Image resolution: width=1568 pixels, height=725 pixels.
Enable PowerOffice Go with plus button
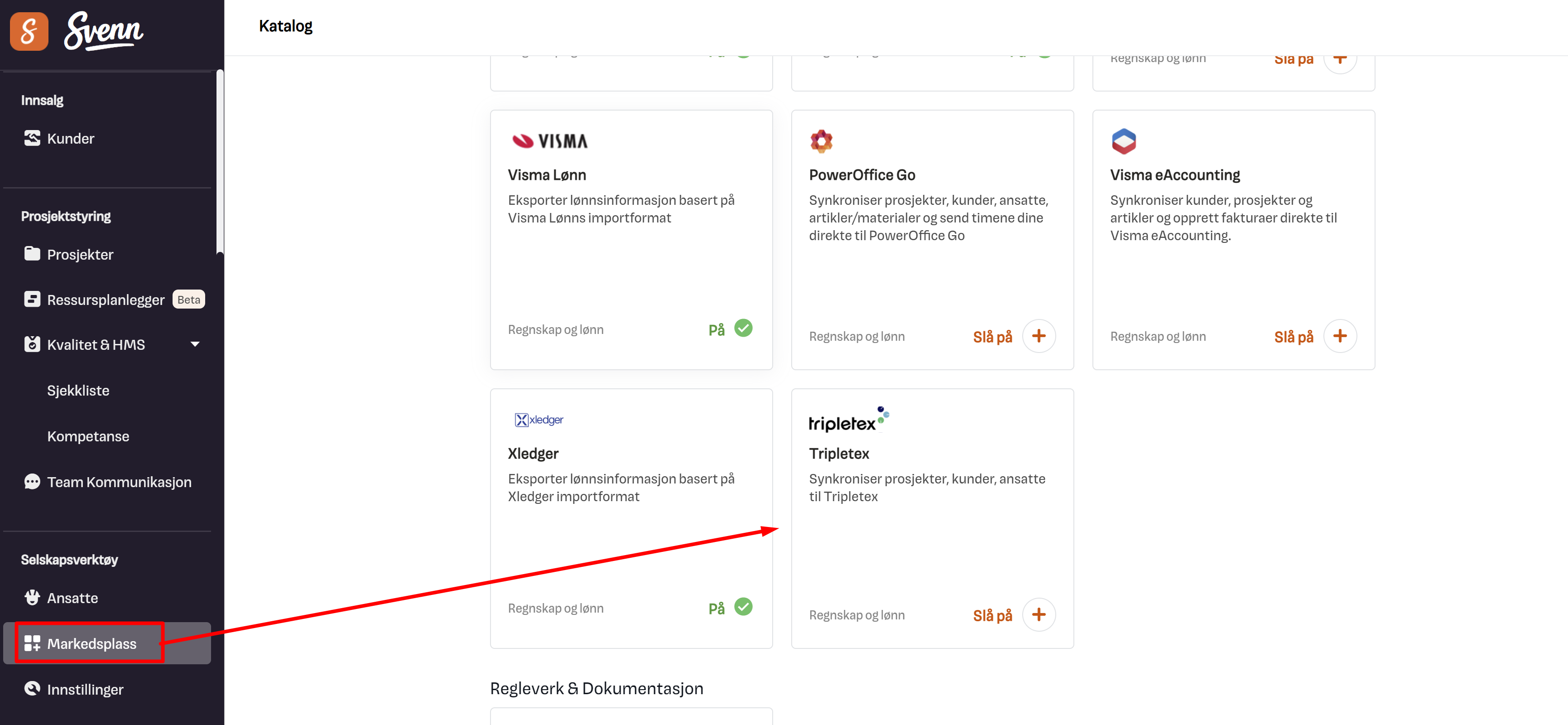click(x=1039, y=336)
